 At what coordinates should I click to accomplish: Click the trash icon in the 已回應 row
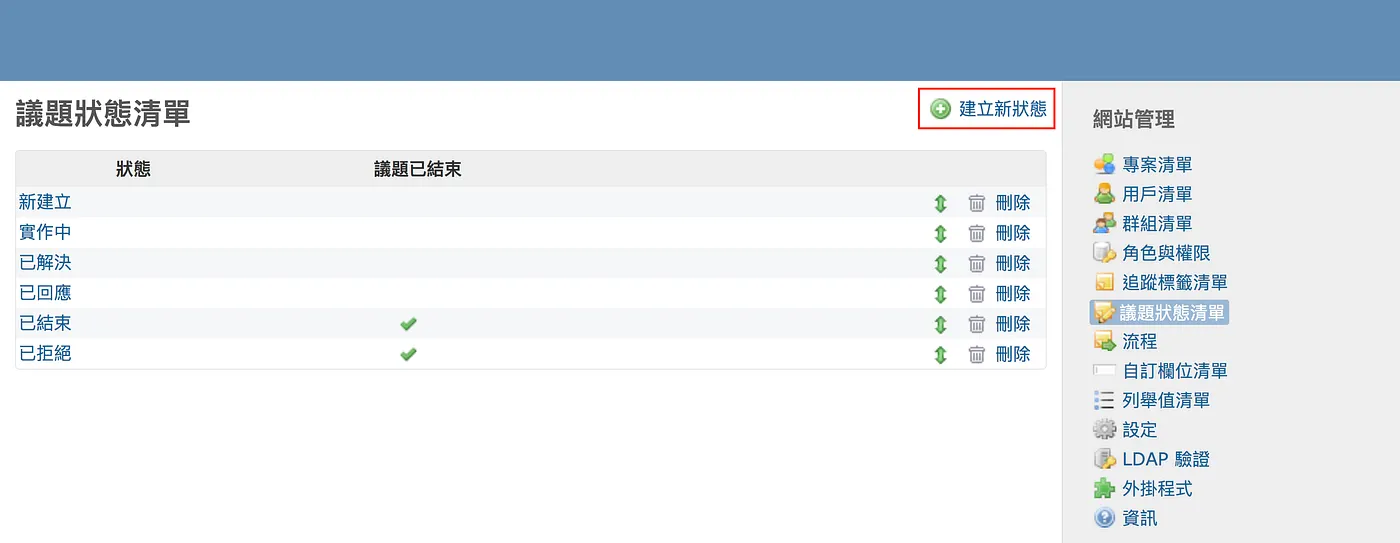tap(977, 294)
